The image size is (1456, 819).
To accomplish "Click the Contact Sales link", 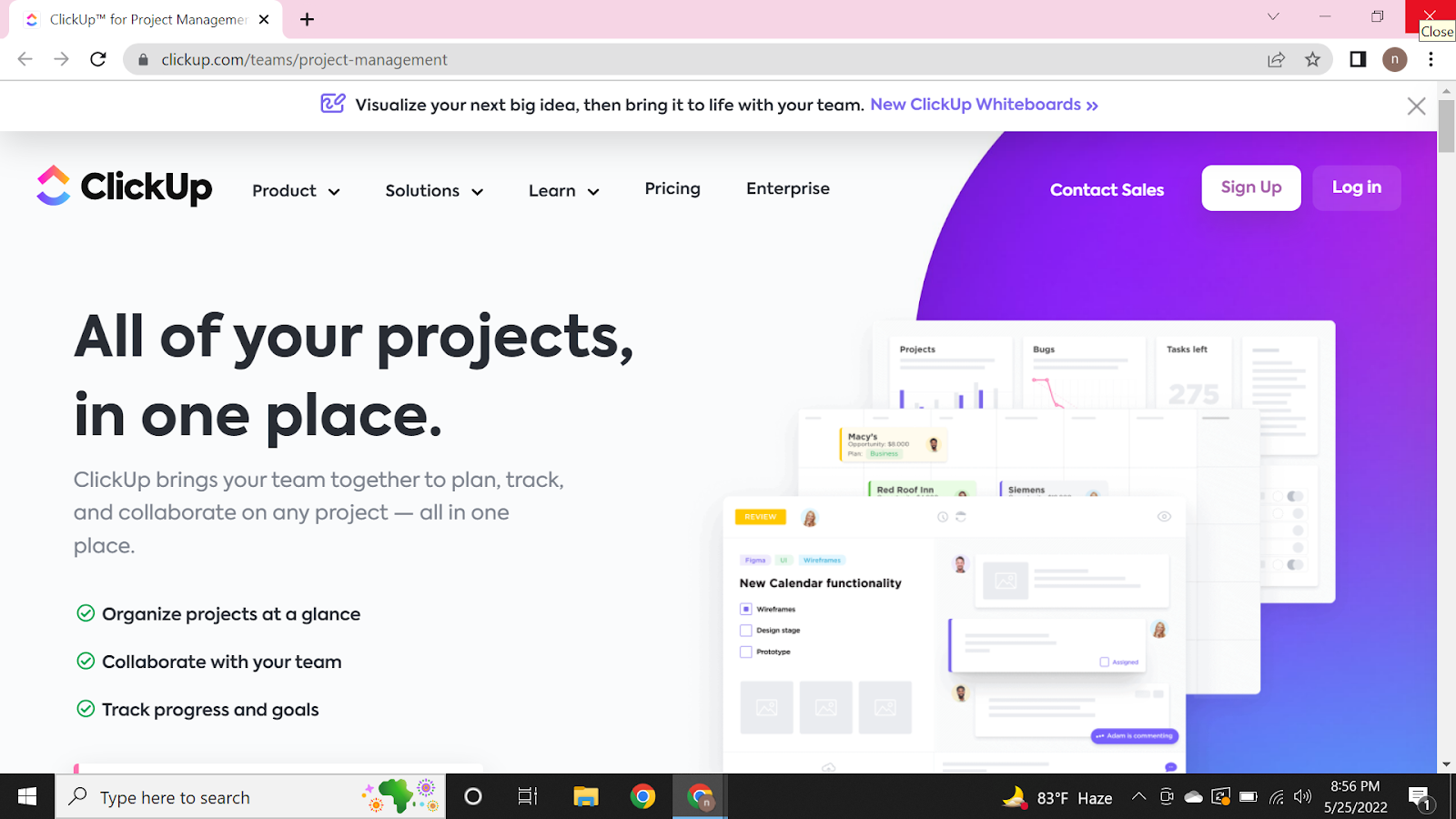I will [1107, 189].
